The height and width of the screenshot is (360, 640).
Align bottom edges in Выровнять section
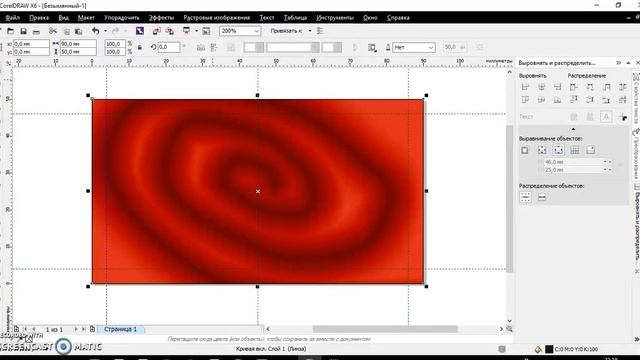coord(557,100)
